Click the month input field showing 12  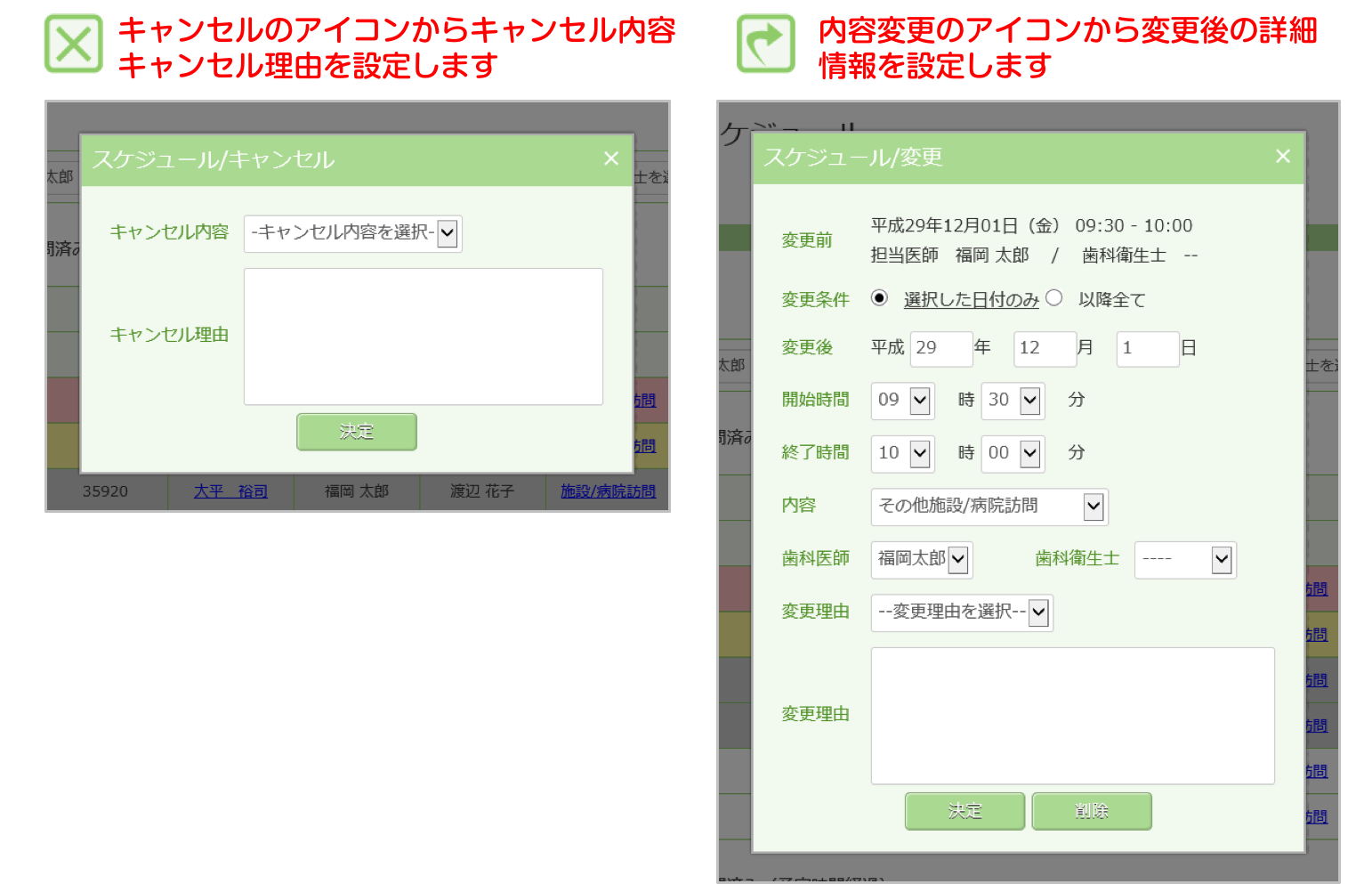(x=1044, y=348)
